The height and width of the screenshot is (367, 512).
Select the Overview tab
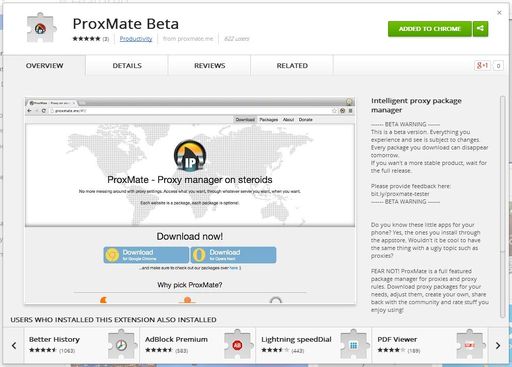tap(44, 66)
